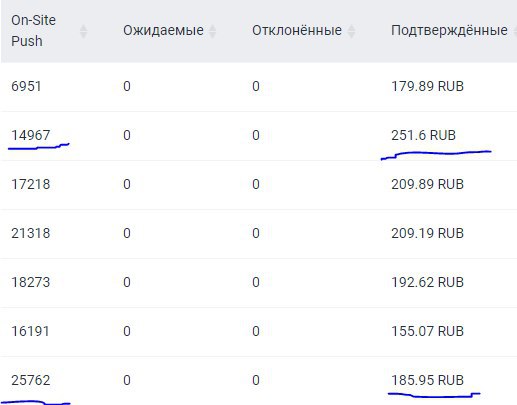Viewport: 517px width, 405px height.
Task: Select the 14967 push count cell
Action: (31, 135)
